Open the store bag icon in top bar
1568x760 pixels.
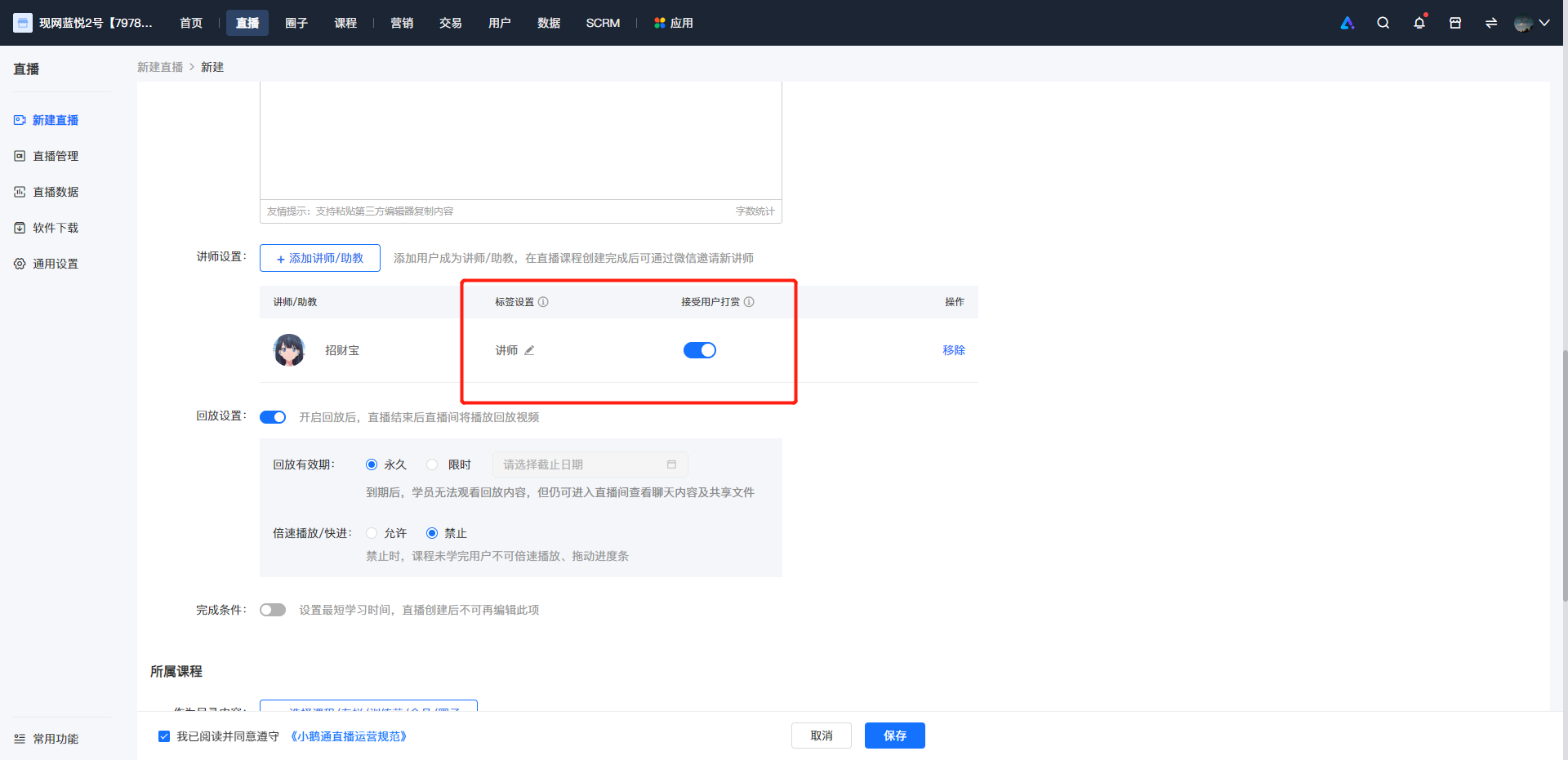1455,23
